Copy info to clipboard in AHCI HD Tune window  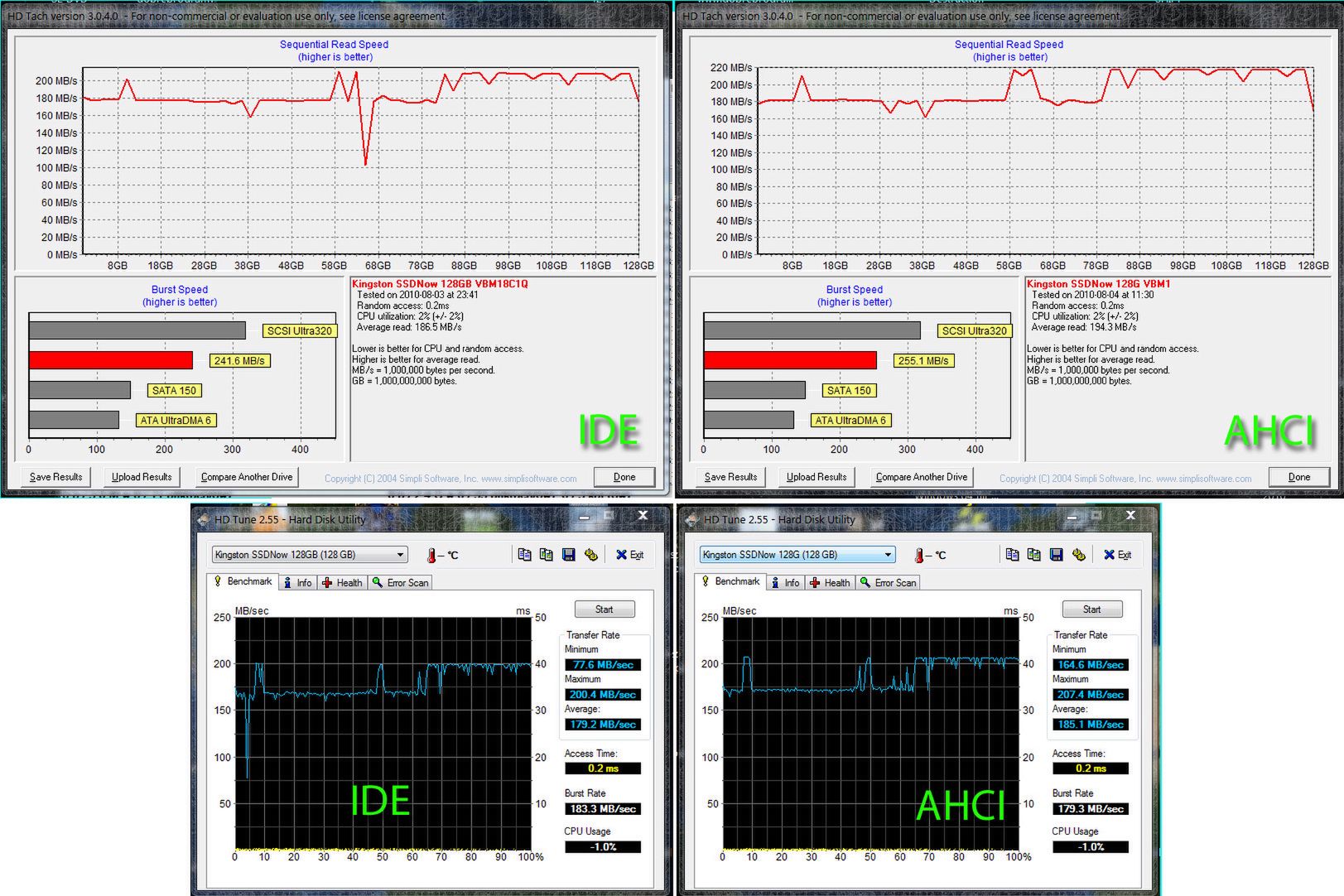point(1012,555)
